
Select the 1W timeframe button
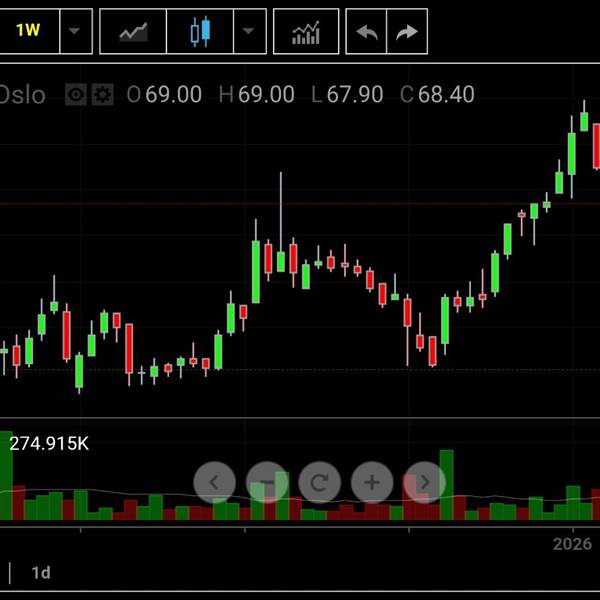click(x=29, y=31)
